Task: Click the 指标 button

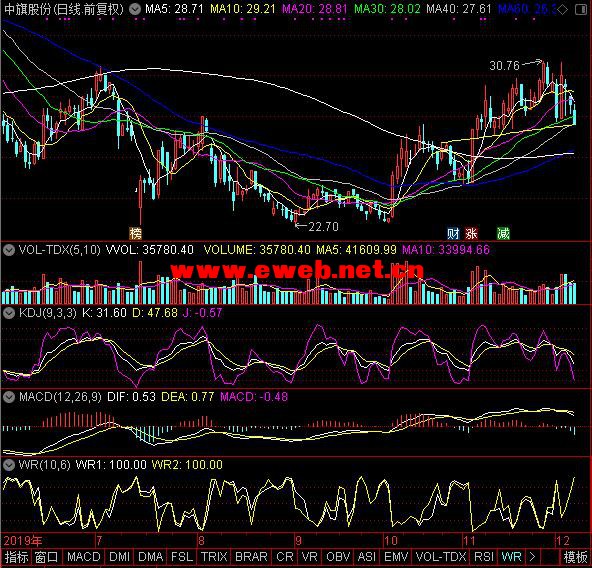Action: pyautogui.click(x=17, y=557)
